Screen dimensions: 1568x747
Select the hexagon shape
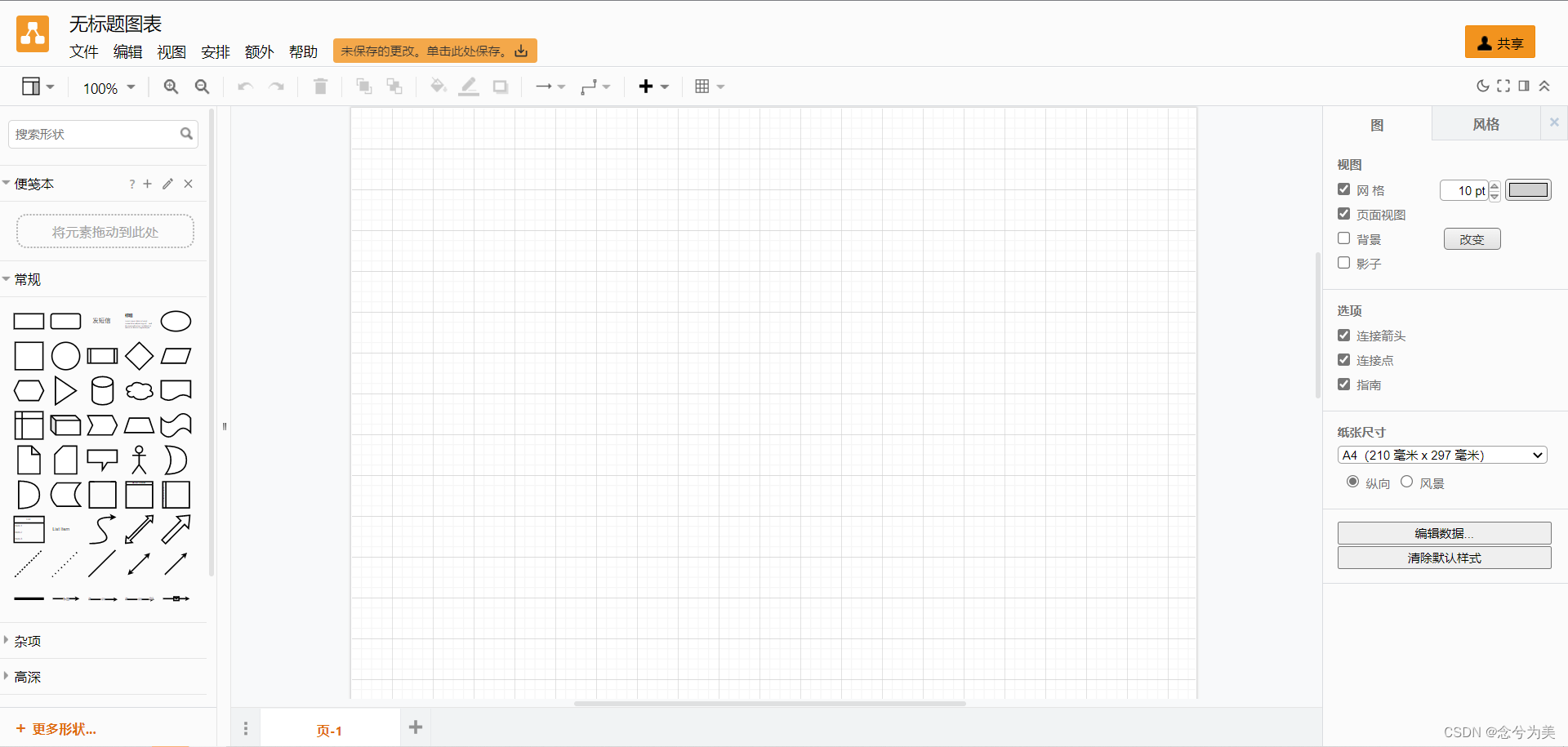coord(29,390)
